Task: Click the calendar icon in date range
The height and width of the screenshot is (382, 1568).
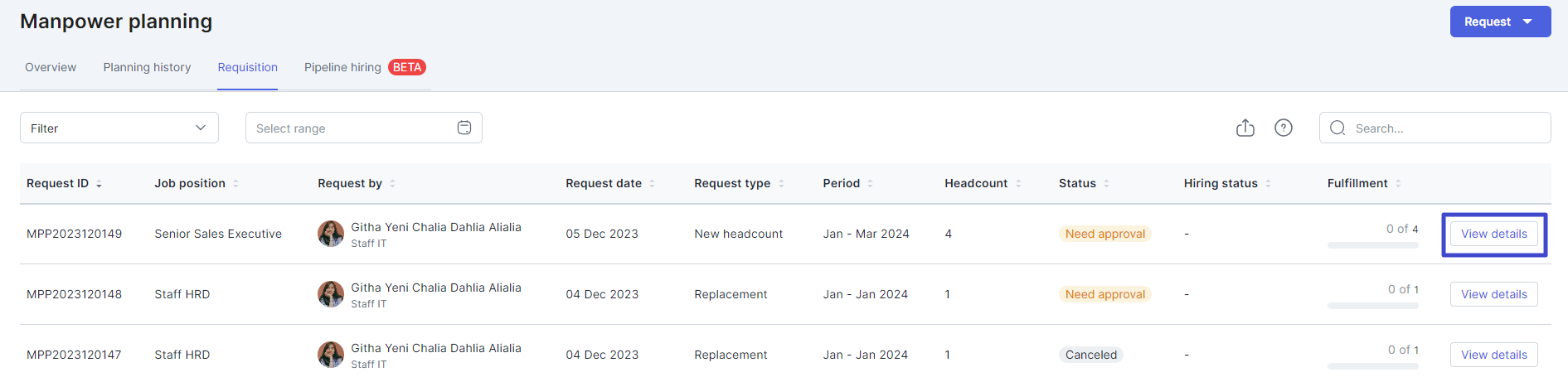Action: pyautogui.click(x=464, y=128)
